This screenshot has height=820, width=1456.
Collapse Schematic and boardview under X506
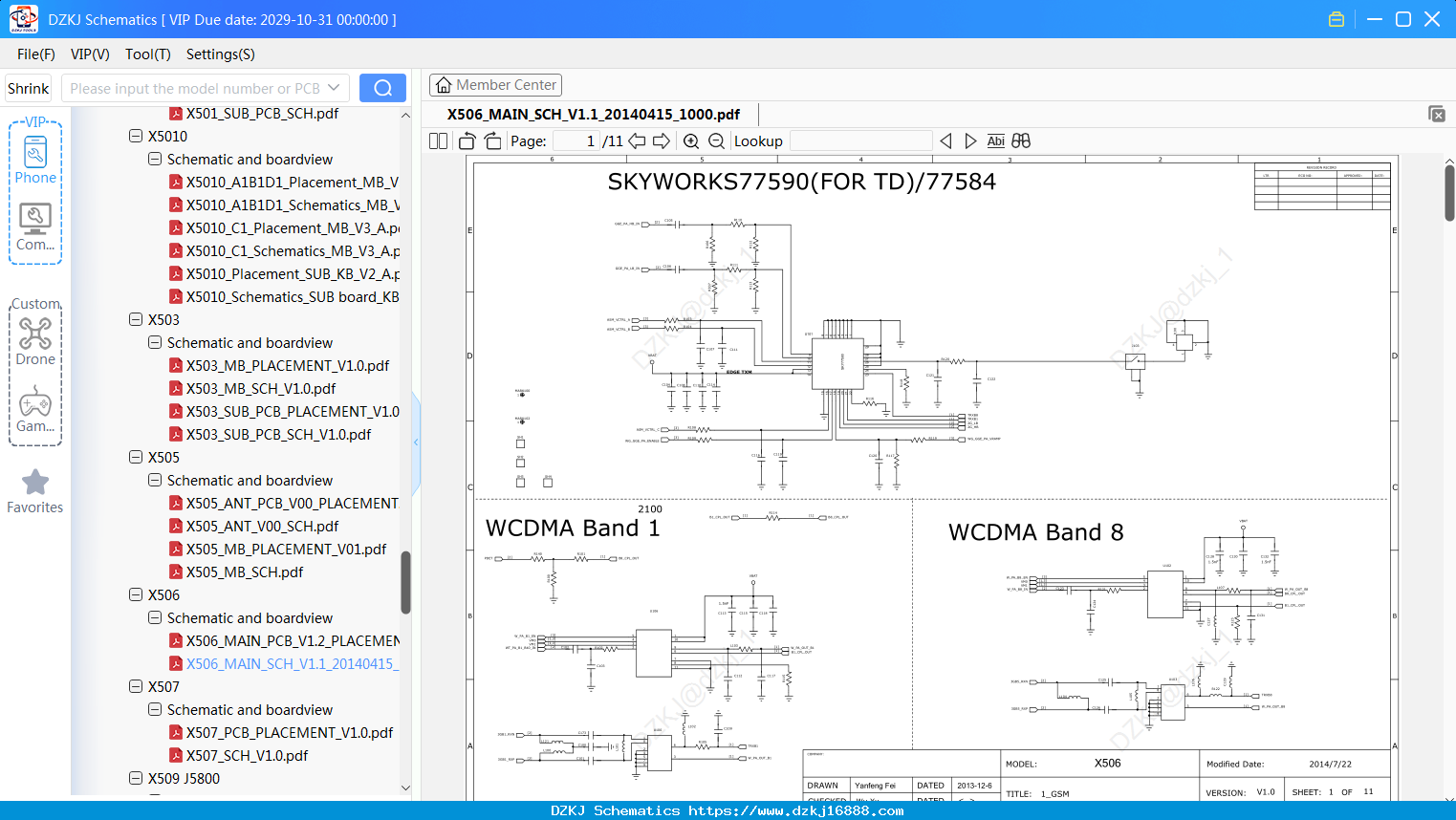pos(155,618)
